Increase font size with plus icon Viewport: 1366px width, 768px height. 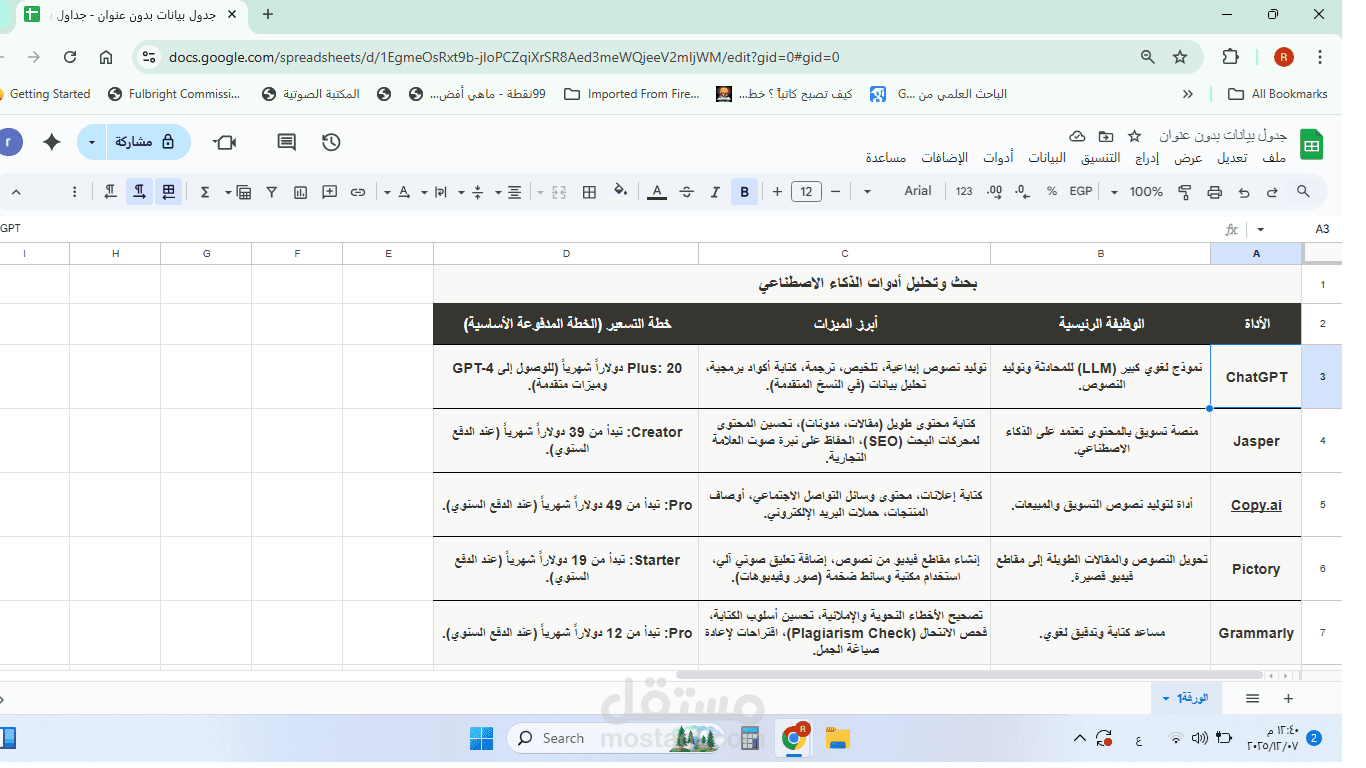coord(777,192)
